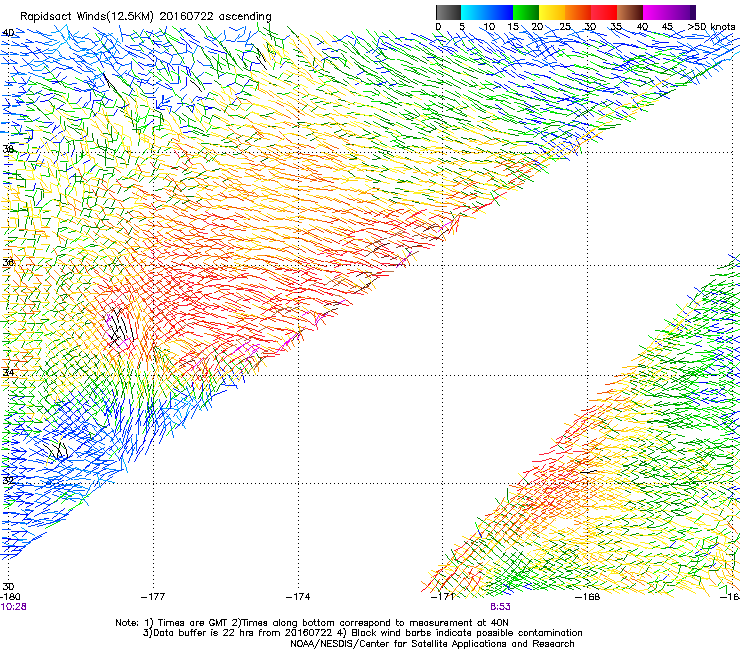Select the magenta 40-45 knots legend swatch
This screenshot has width=740, height=650.
pyautogui.click(x=656, y=12)
